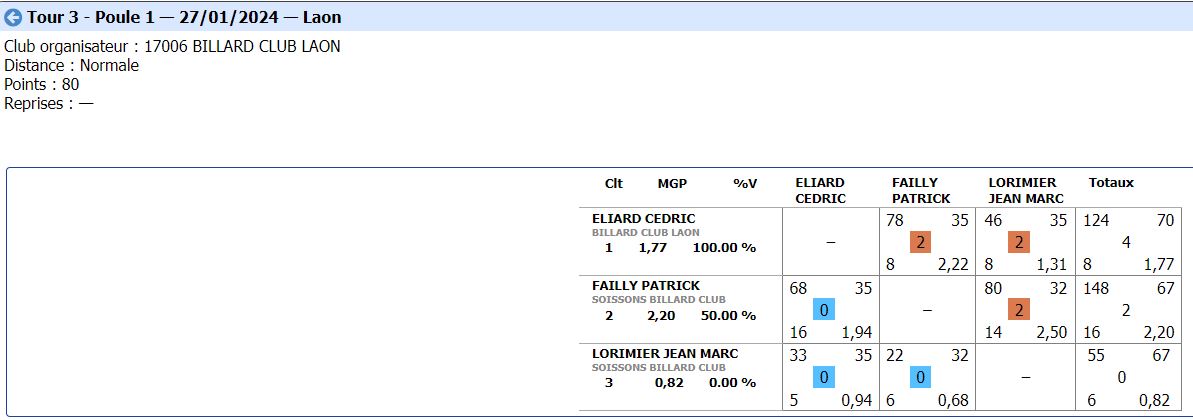Click the blue 0 badge in Failly versus Eliard cell
1193x420 pixels.
[x=824, y=310]
